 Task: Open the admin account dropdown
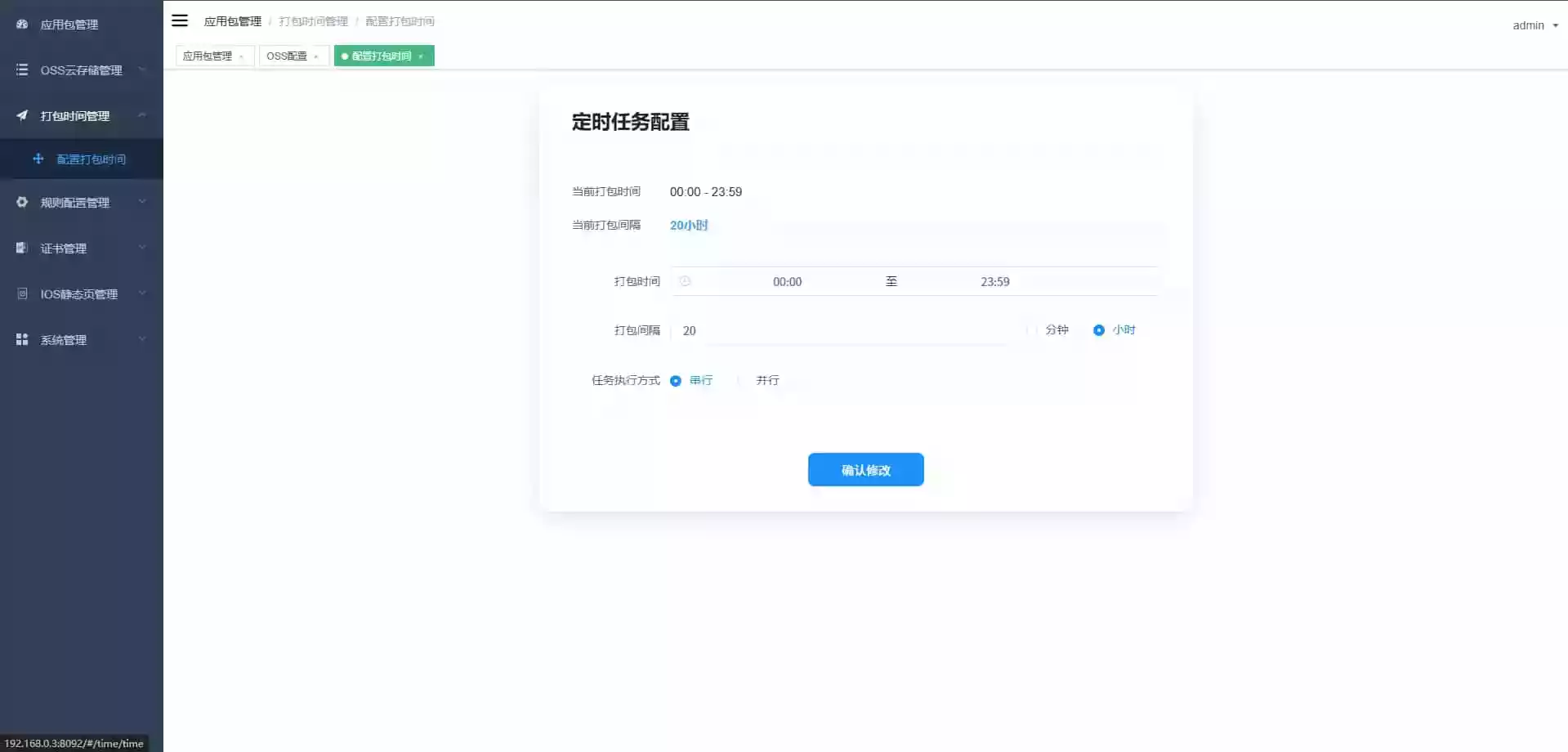coord(1534,25)
